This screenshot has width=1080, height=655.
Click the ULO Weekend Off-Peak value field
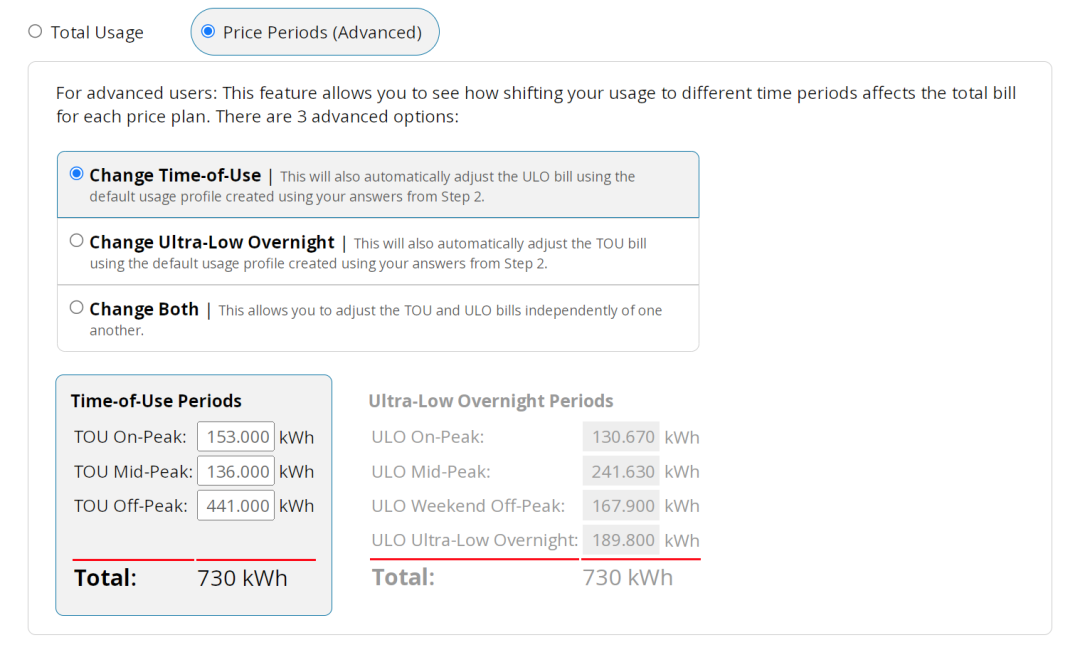tap(621, 506)
